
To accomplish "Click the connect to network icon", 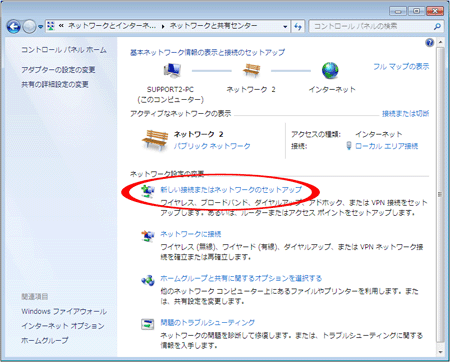I will (x=148, y=236).
